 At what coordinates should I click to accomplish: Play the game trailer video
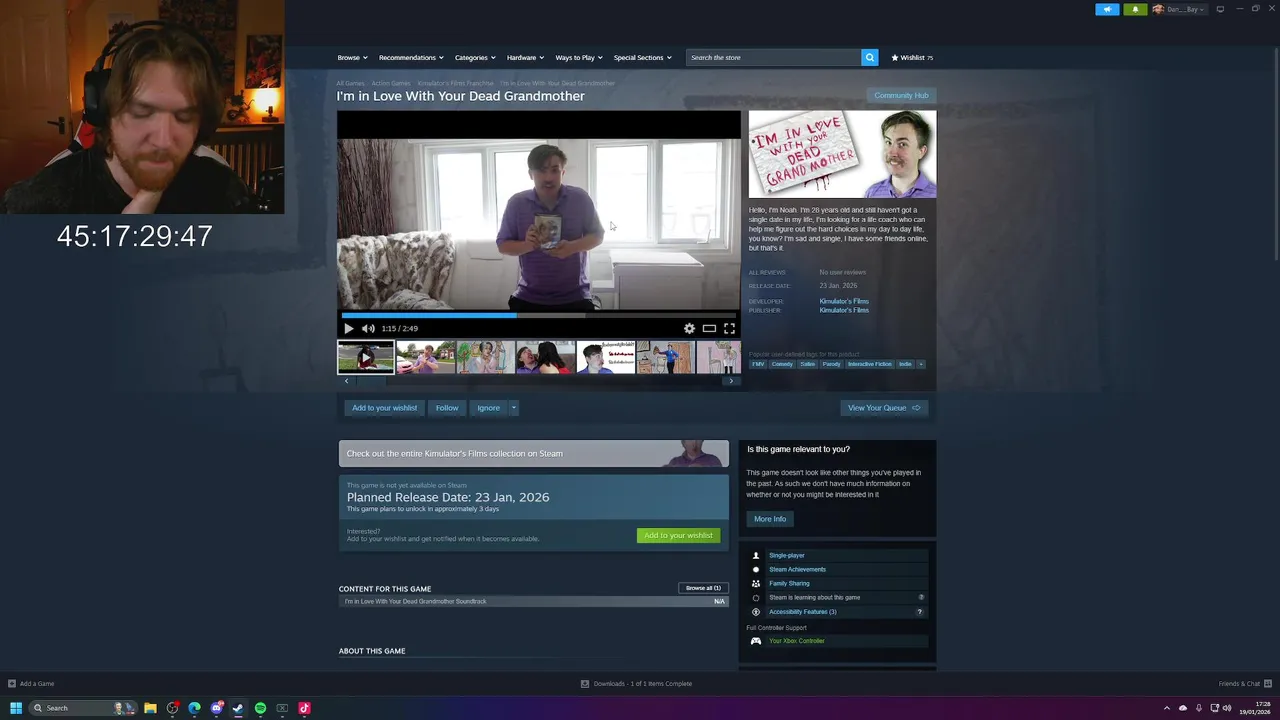coord(348,328)
